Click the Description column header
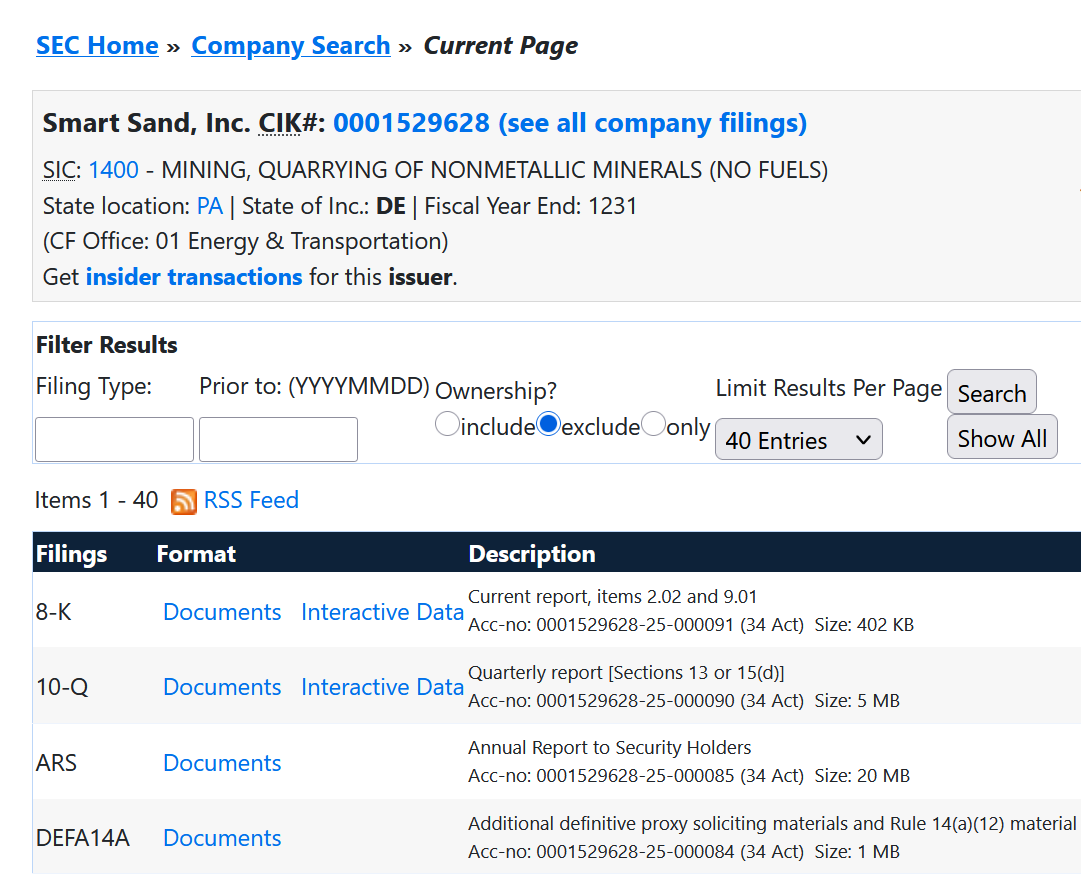Viewport: 1081px width, 874px height. coord(532,553)
